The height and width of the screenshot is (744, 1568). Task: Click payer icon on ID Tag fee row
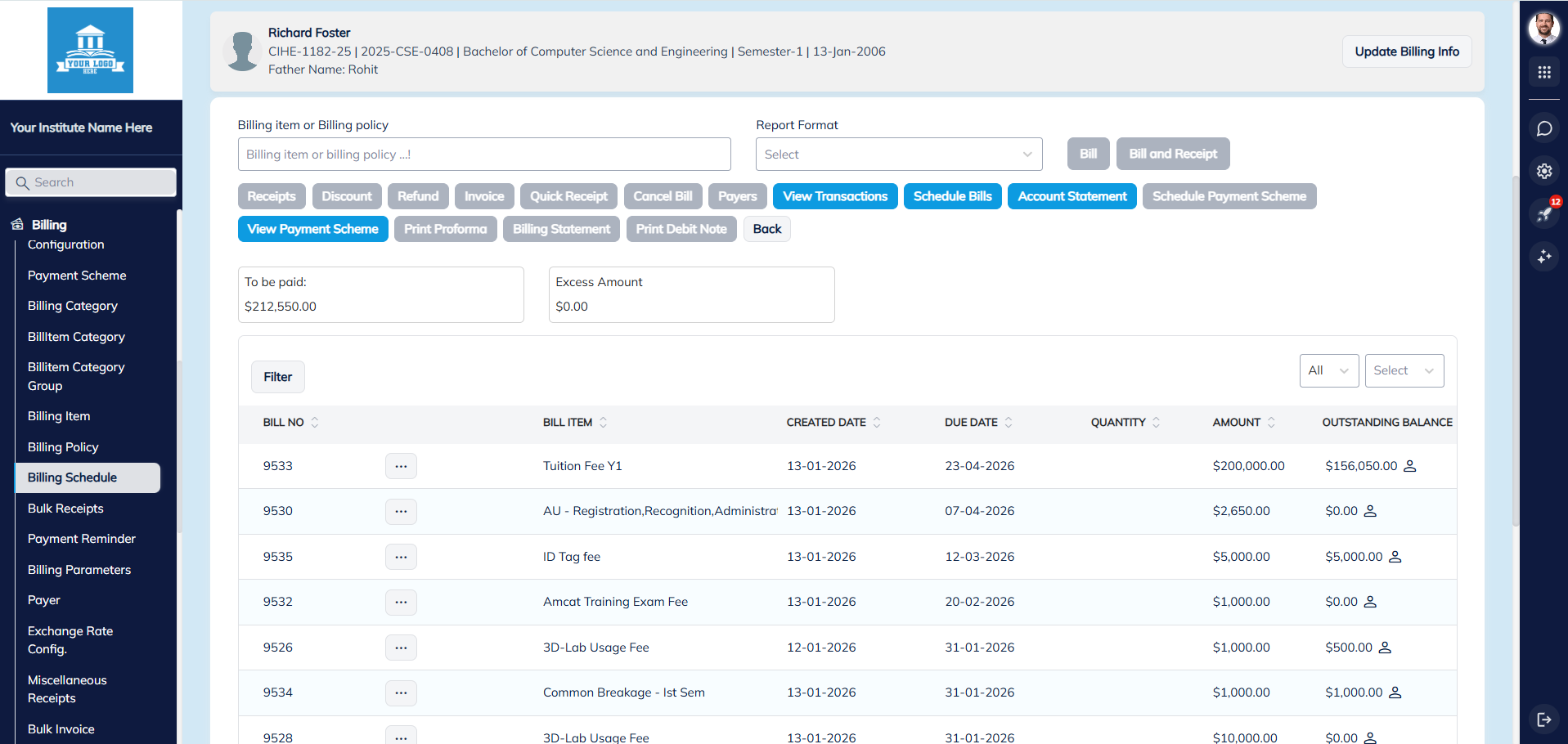(x=1395, y=557)
